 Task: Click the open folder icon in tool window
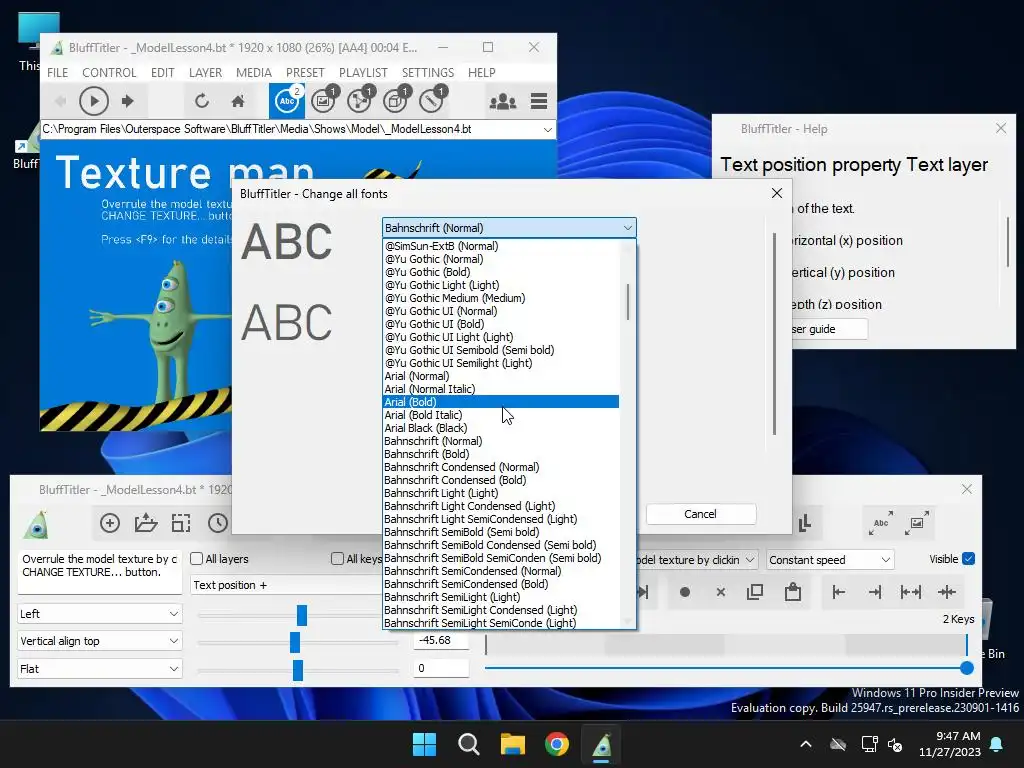click(x=146, y=523)
